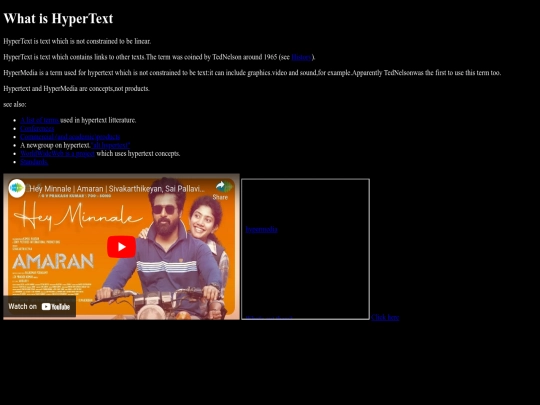Viewport: 540px width, 405px height.
Task: Click the 'see also:' text
Action: [x=15, y=104]
